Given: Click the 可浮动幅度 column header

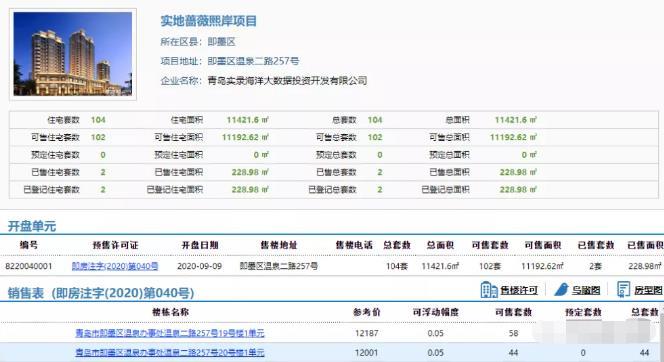Looking at the screenshot, I should (436, 312).
